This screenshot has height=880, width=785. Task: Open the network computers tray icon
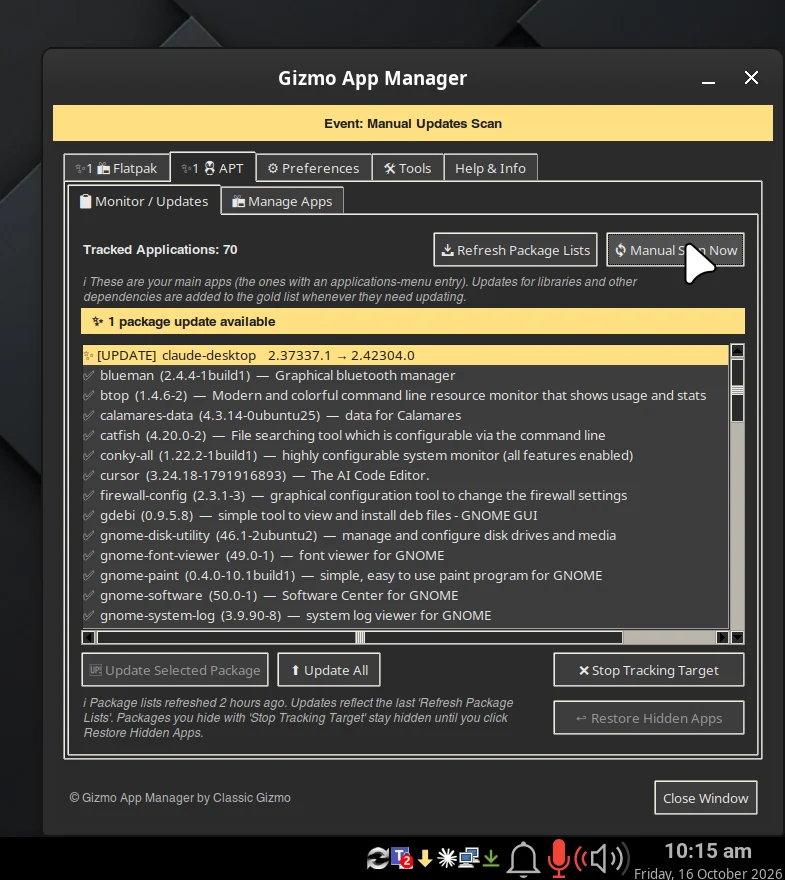pyautogui.click(x=469, y=857)
